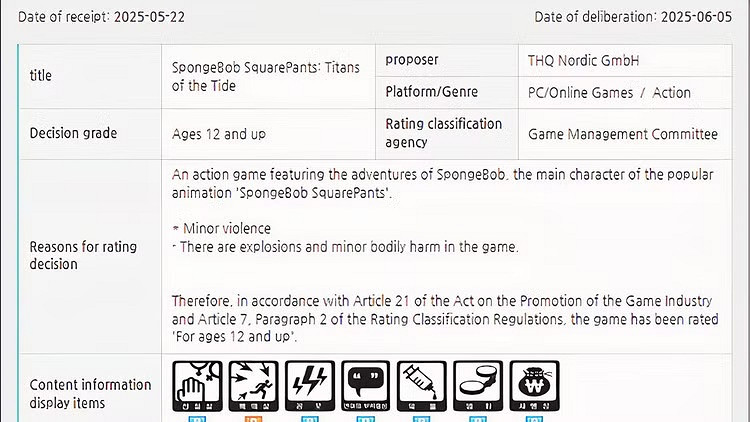
Task: Click the 'Date of receipt: 2025-05-22' text
Action: click(102, 16)
